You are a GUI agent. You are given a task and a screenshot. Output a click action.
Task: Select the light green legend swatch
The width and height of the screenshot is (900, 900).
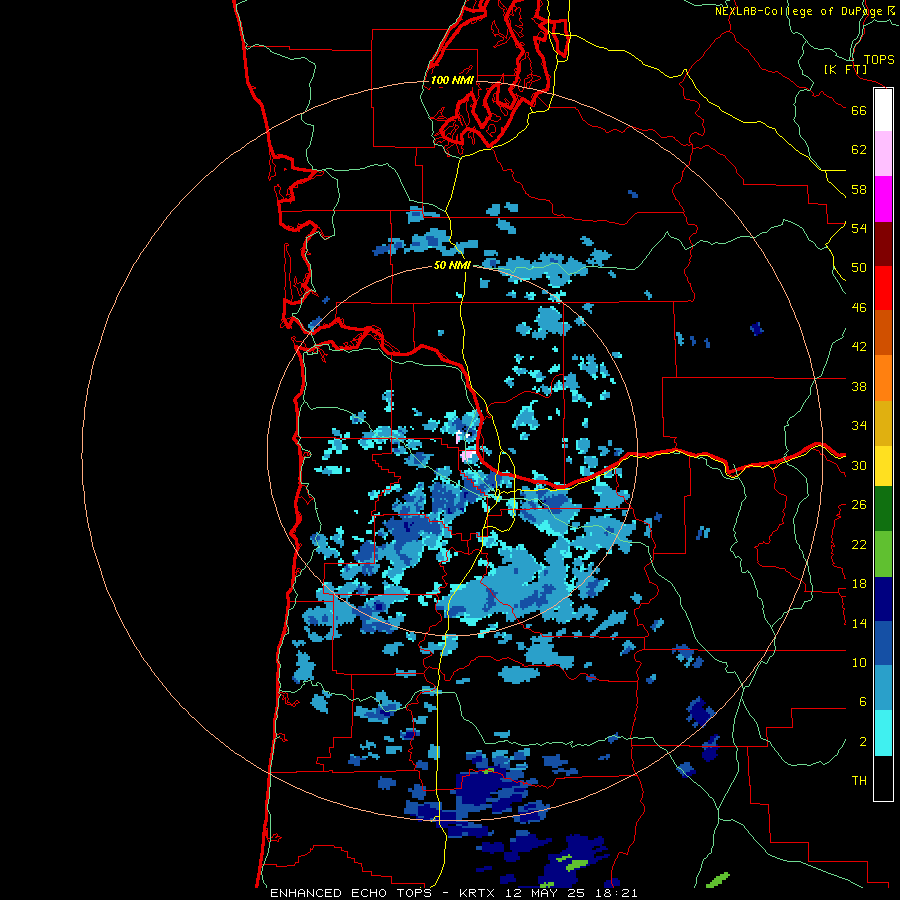pyautogui.click(x=883, y=553)
